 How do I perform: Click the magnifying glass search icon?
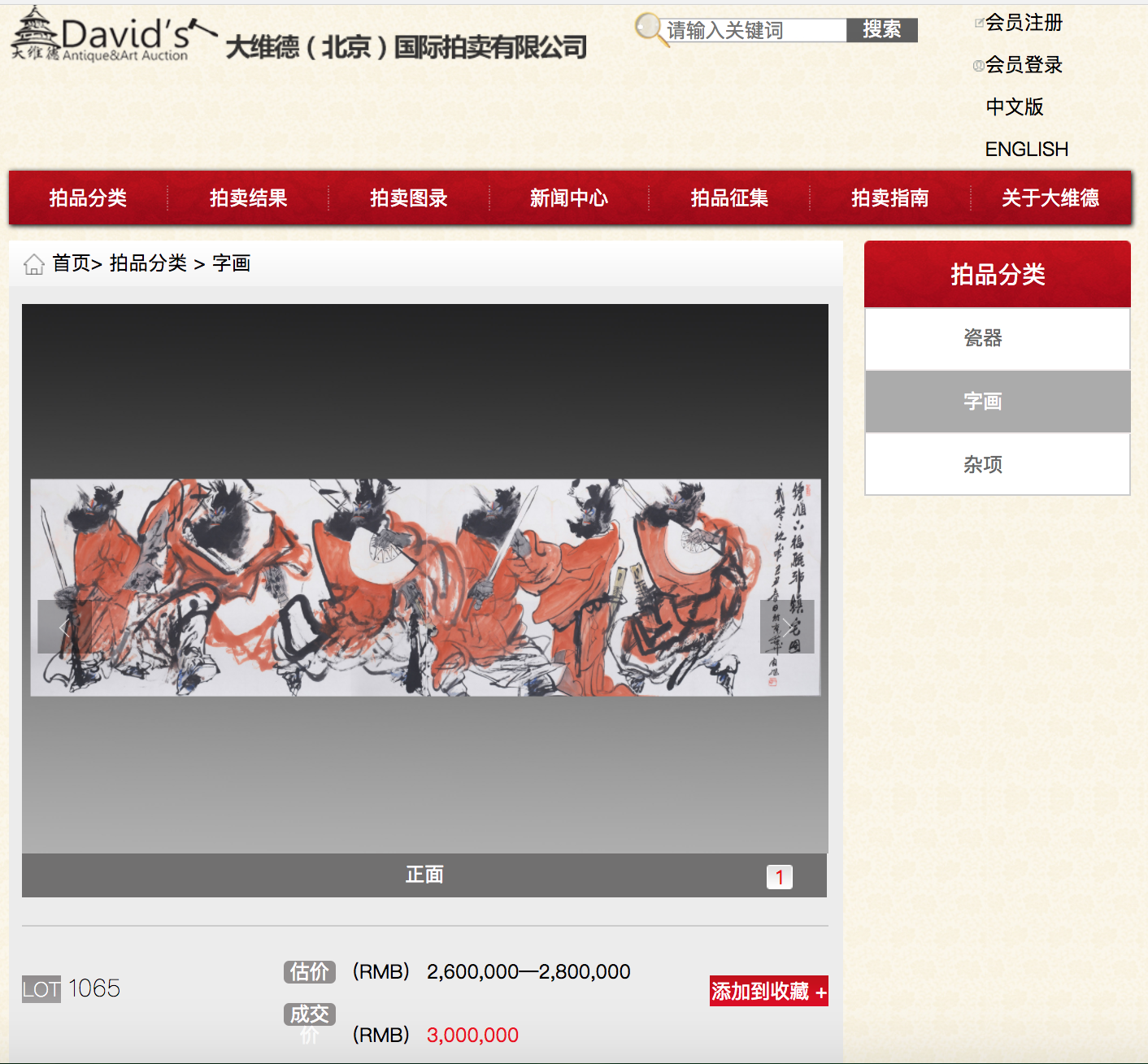(651, 29)
